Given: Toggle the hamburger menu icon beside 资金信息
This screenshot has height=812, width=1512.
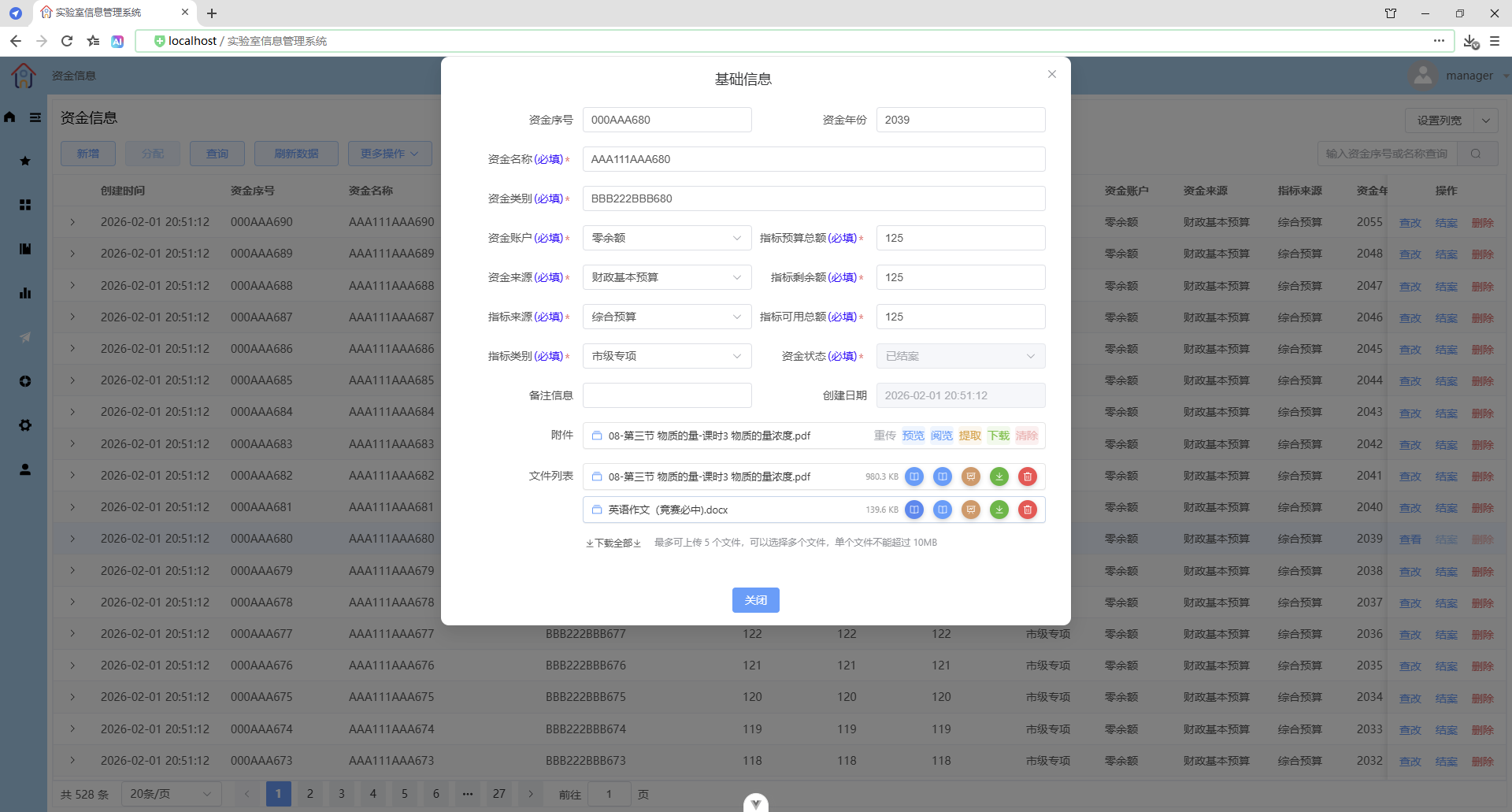Looking at the screenshot, I should pyautogui.click(x=35, y=117).
